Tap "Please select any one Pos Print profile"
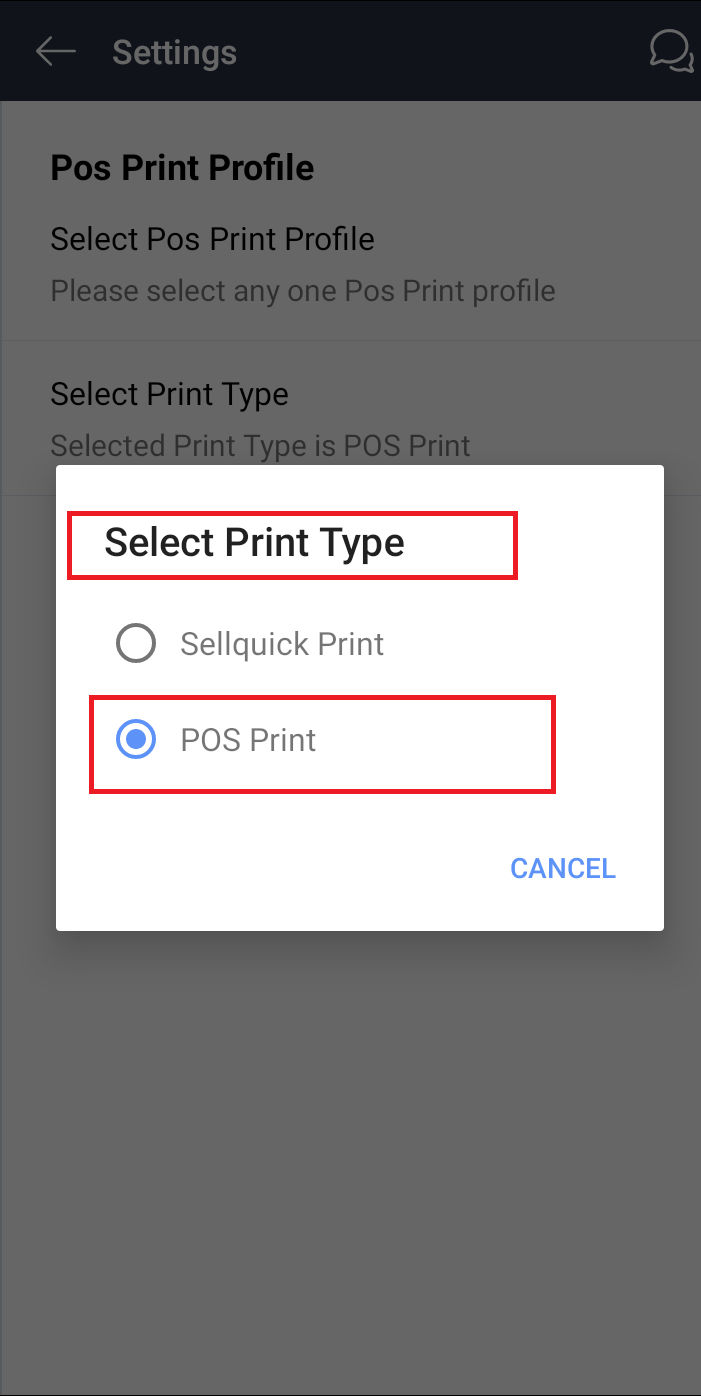The image size is (701, 1396). [x=303, y=291]
